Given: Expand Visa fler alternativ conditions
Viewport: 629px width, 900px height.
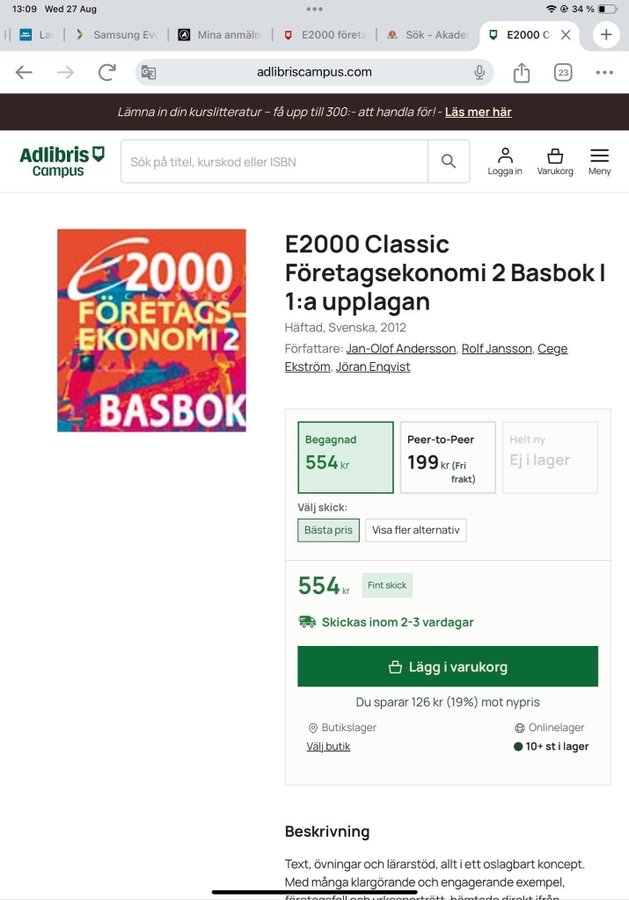Looking at the screenshot, I should point(416,530).
